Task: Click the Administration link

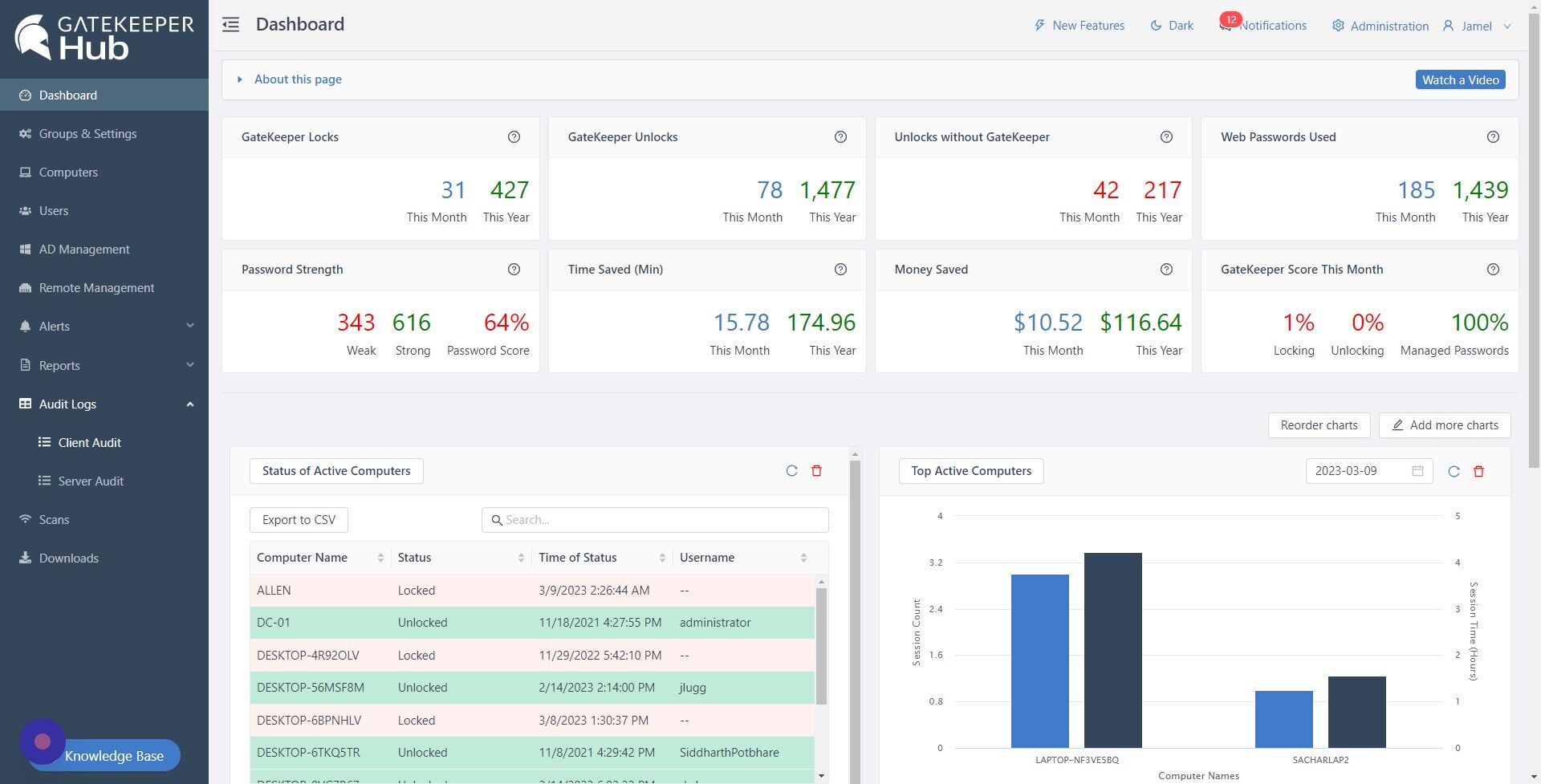Action: point(1389,26)
